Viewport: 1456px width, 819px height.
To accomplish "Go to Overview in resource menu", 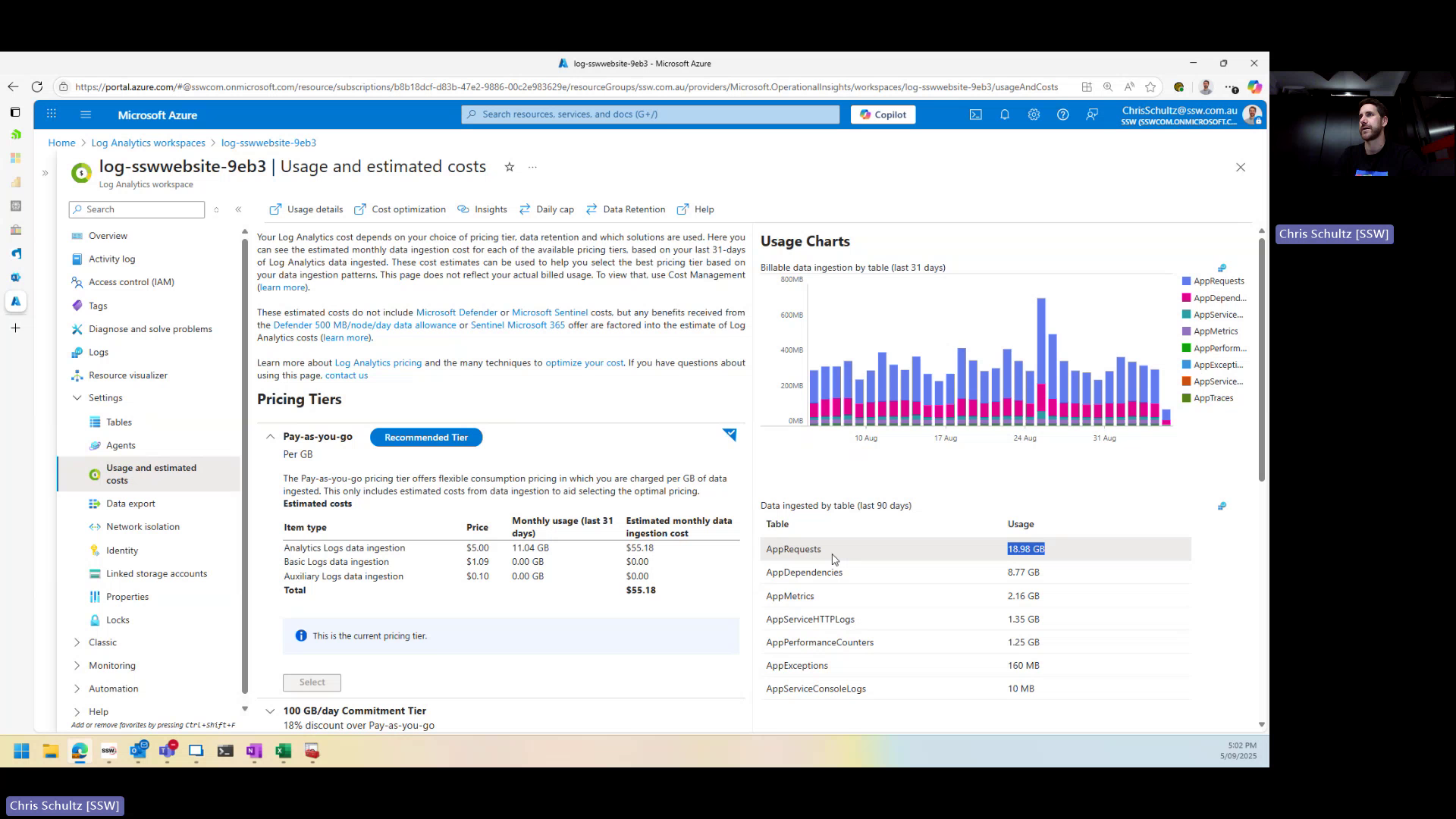I will tap(108, 236).
